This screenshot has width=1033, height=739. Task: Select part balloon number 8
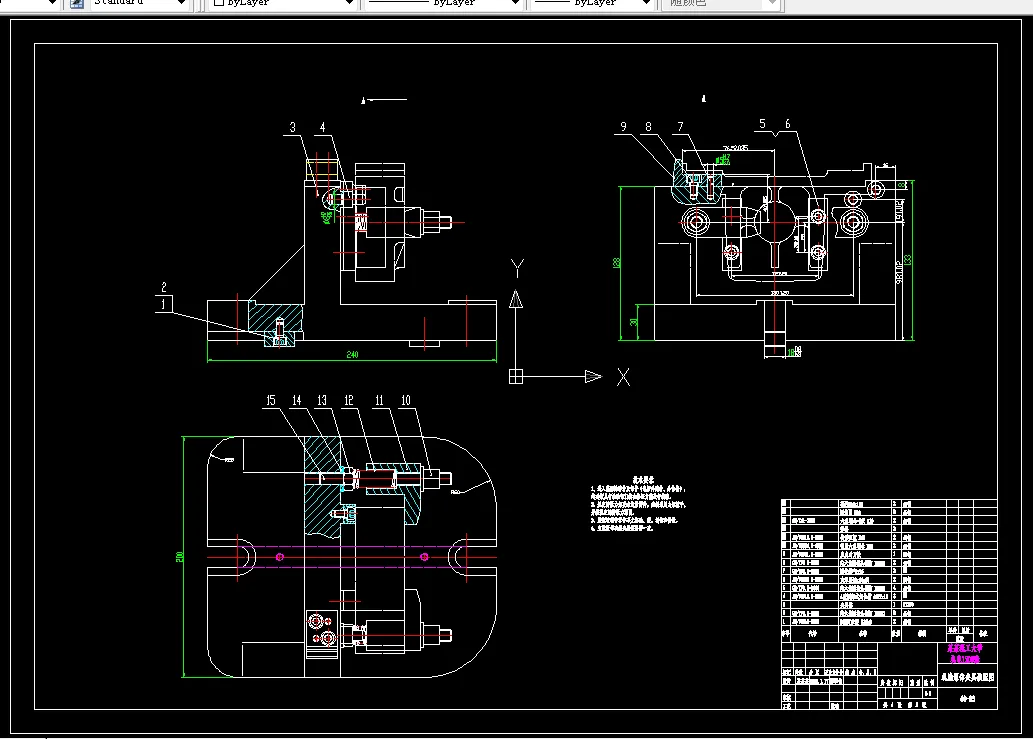pos(648,126)
